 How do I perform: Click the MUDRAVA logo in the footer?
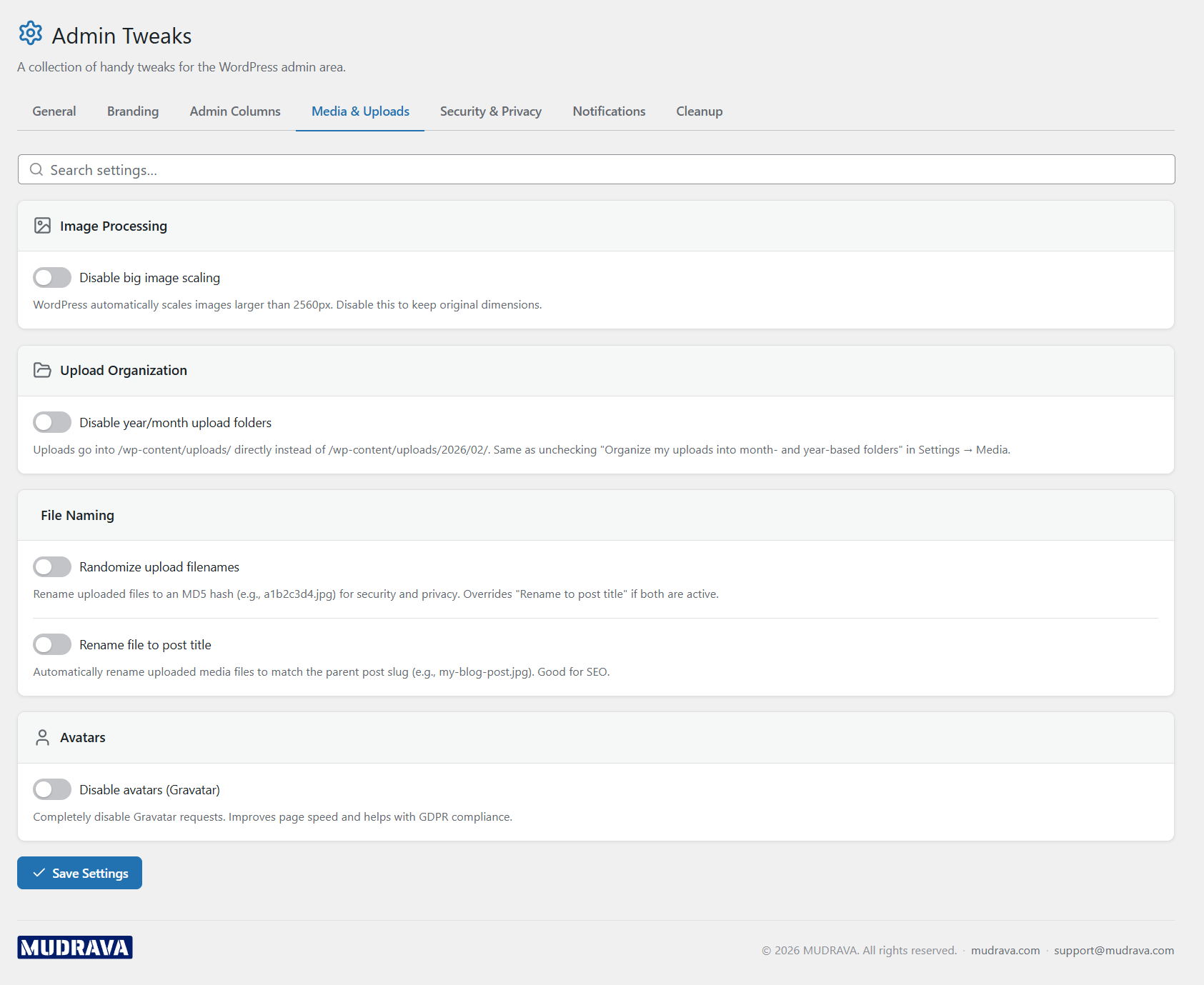pyautogui.click(x=75, y=948)
